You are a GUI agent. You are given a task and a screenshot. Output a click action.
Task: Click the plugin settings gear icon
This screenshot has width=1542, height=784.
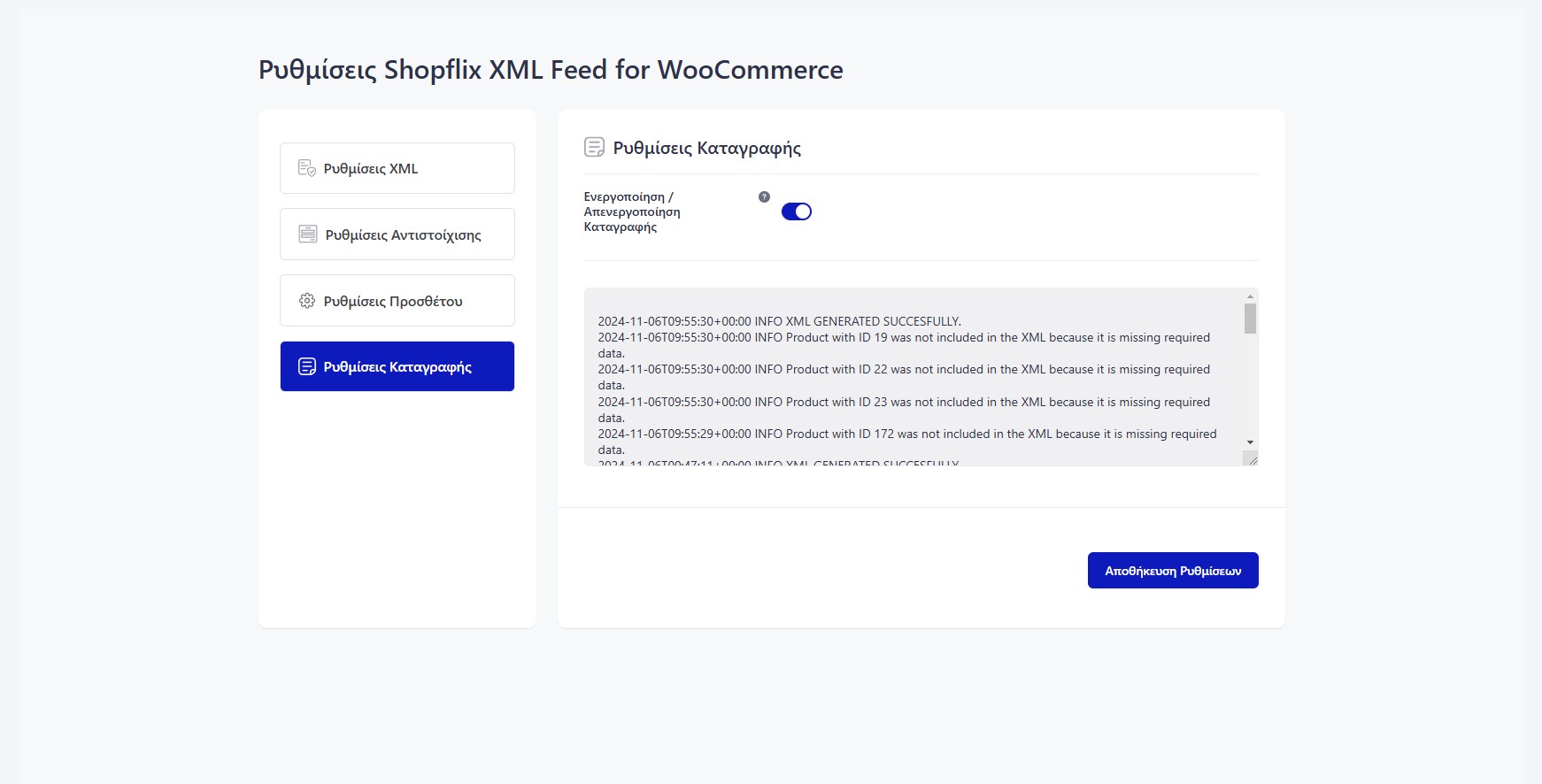coord(307,301)
